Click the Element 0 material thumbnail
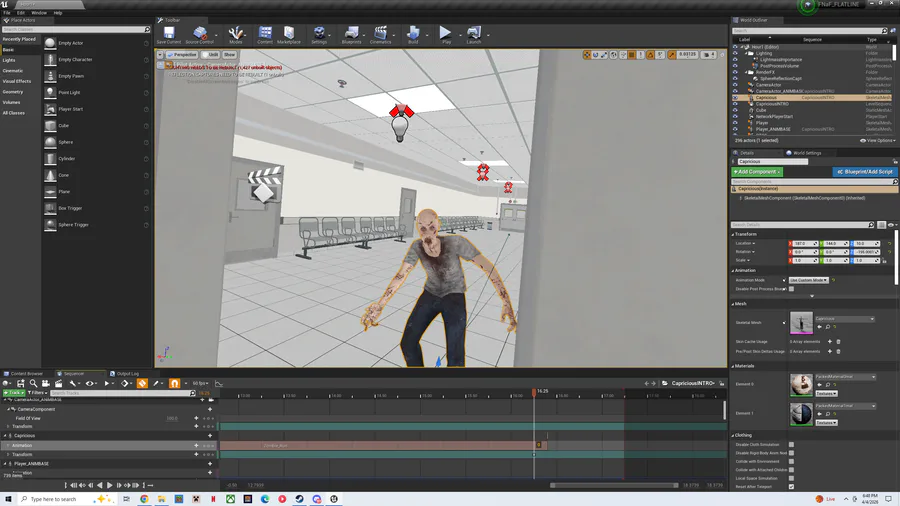The image size is (900, 506). [801, 385]
